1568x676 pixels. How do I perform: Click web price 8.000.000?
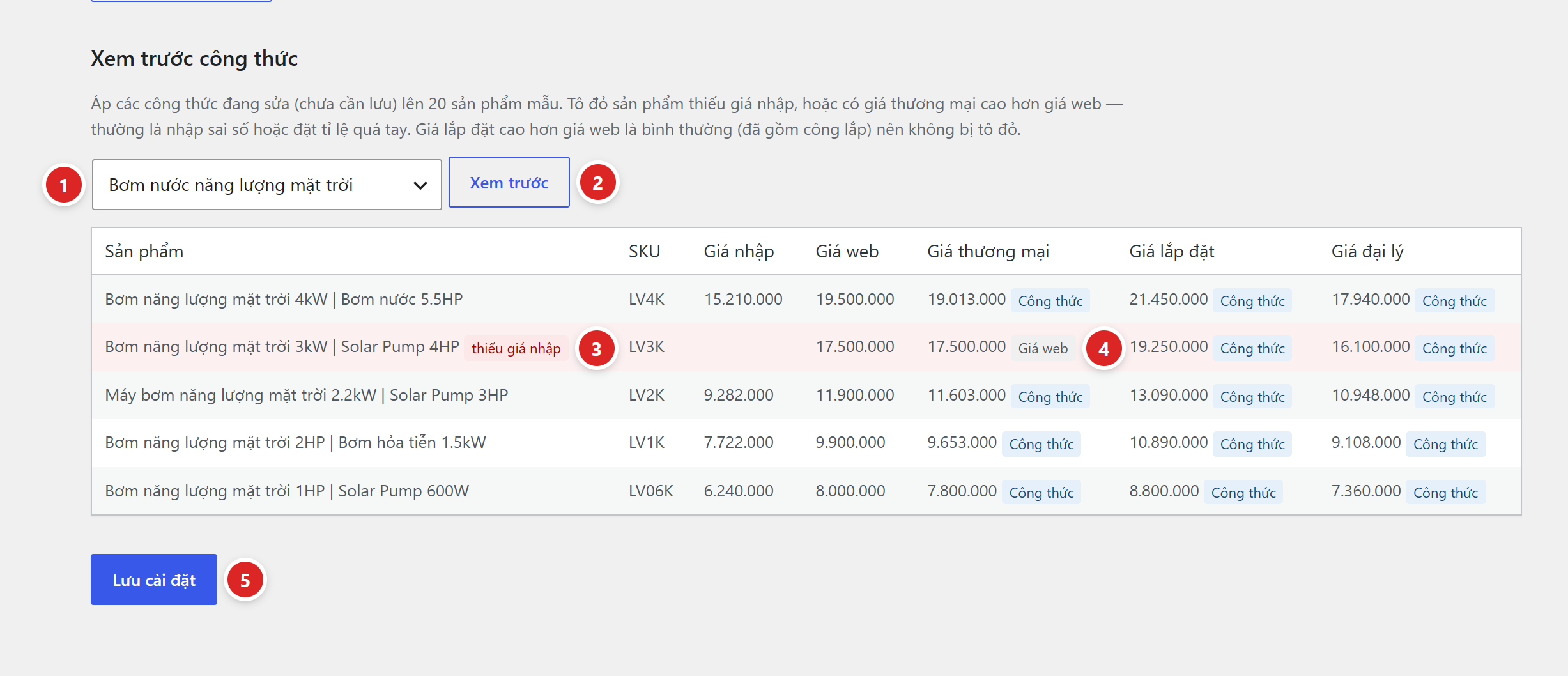[850, 491]
